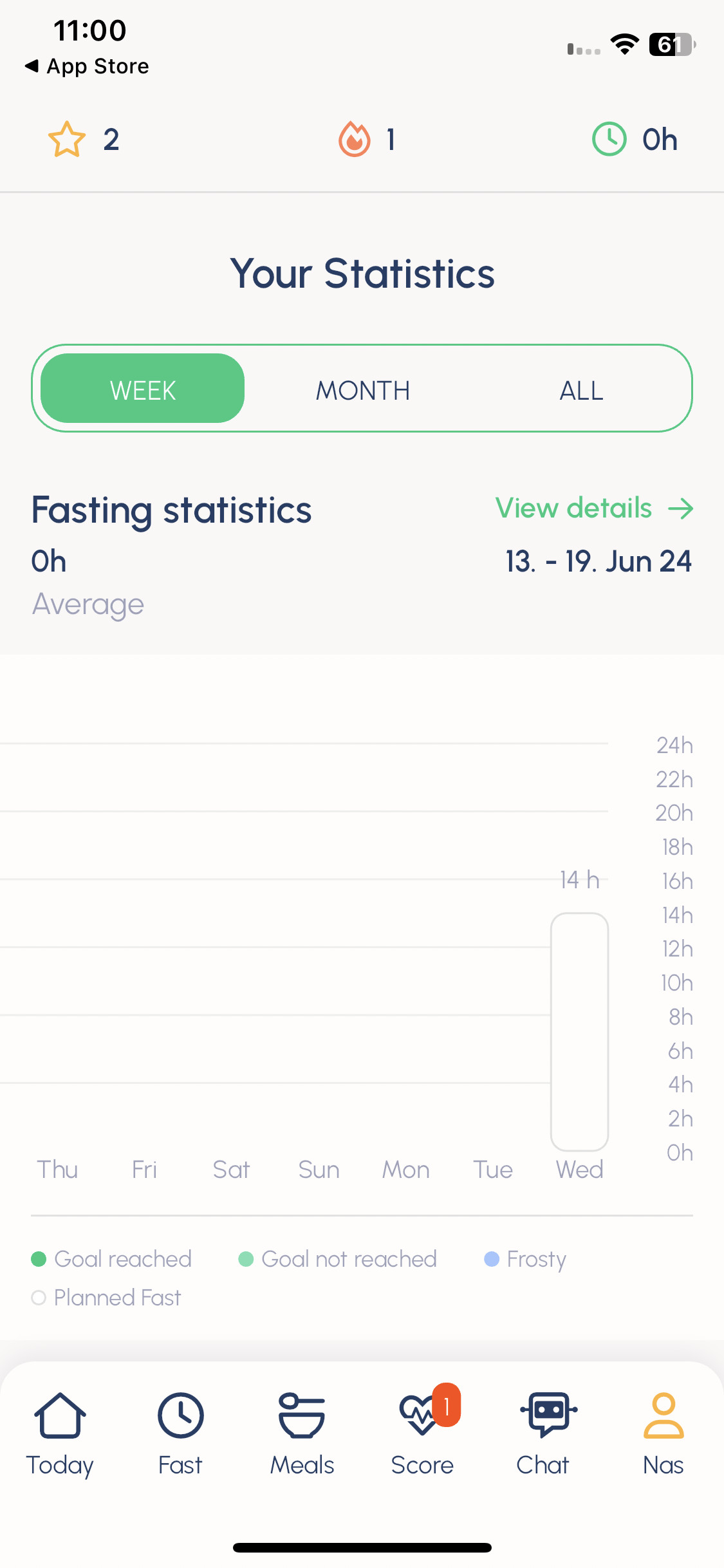Select the Wednesday planned fast bar
Screen dimensions: 724x1568
pos(579,1032)
